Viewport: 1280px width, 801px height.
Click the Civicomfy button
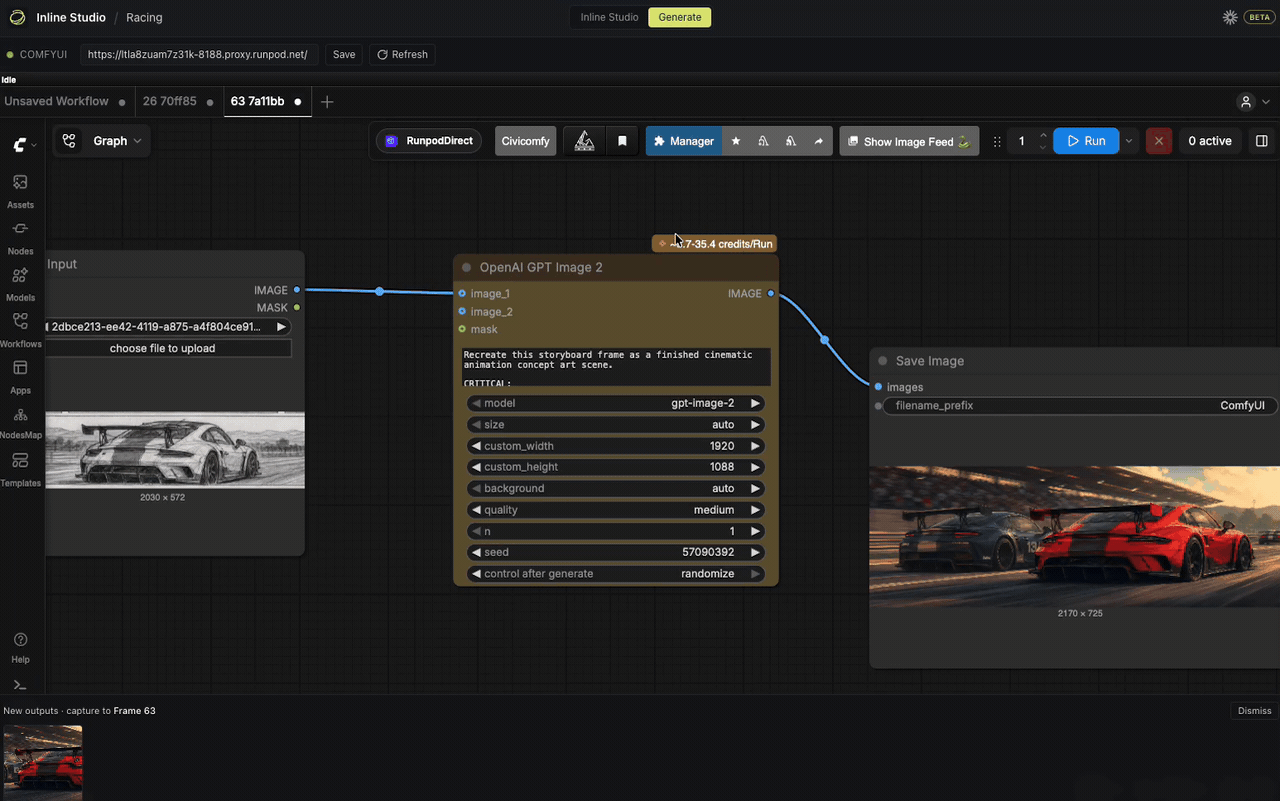coord(525,141)
